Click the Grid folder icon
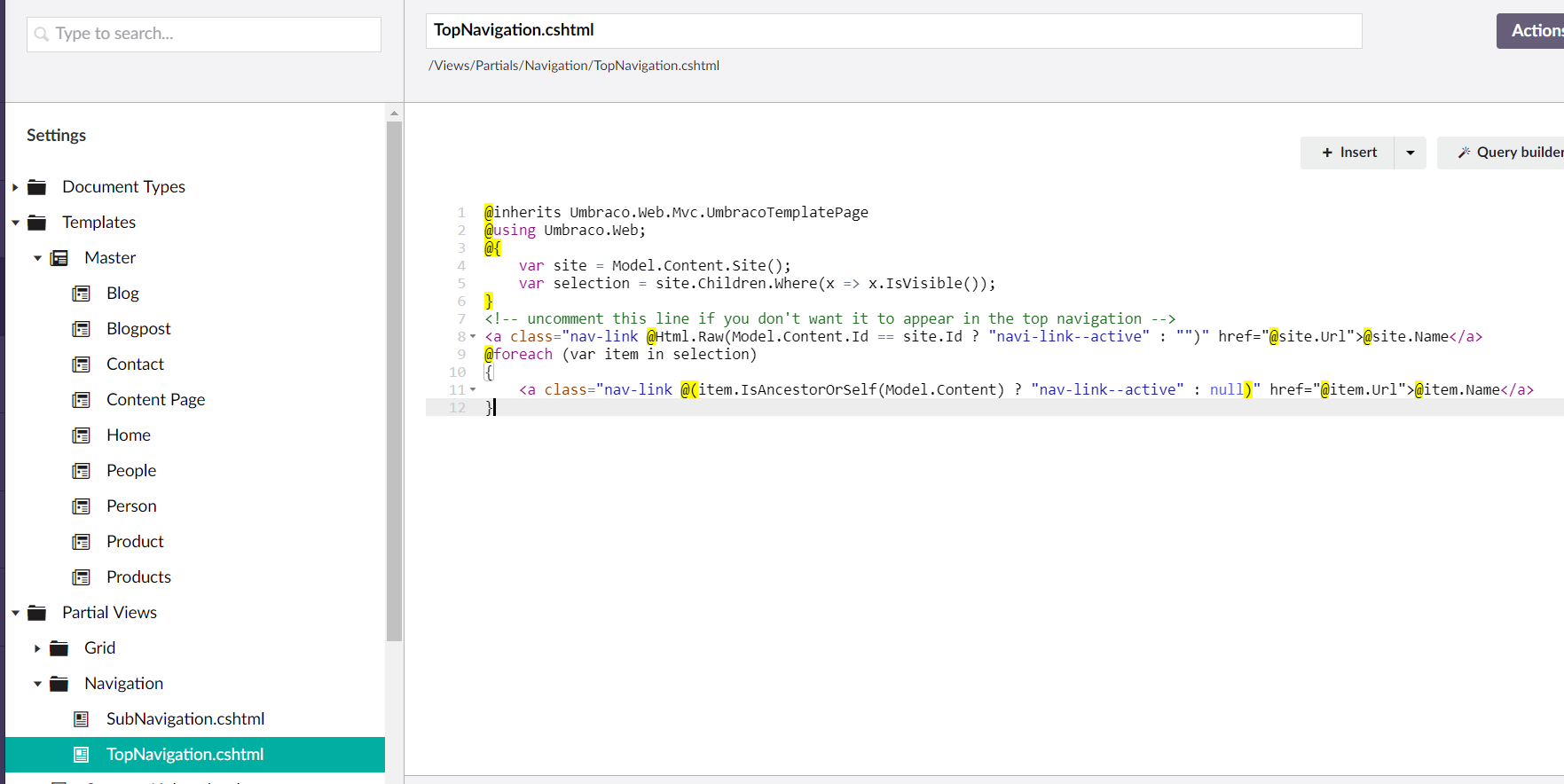 (x=59, y=648)
